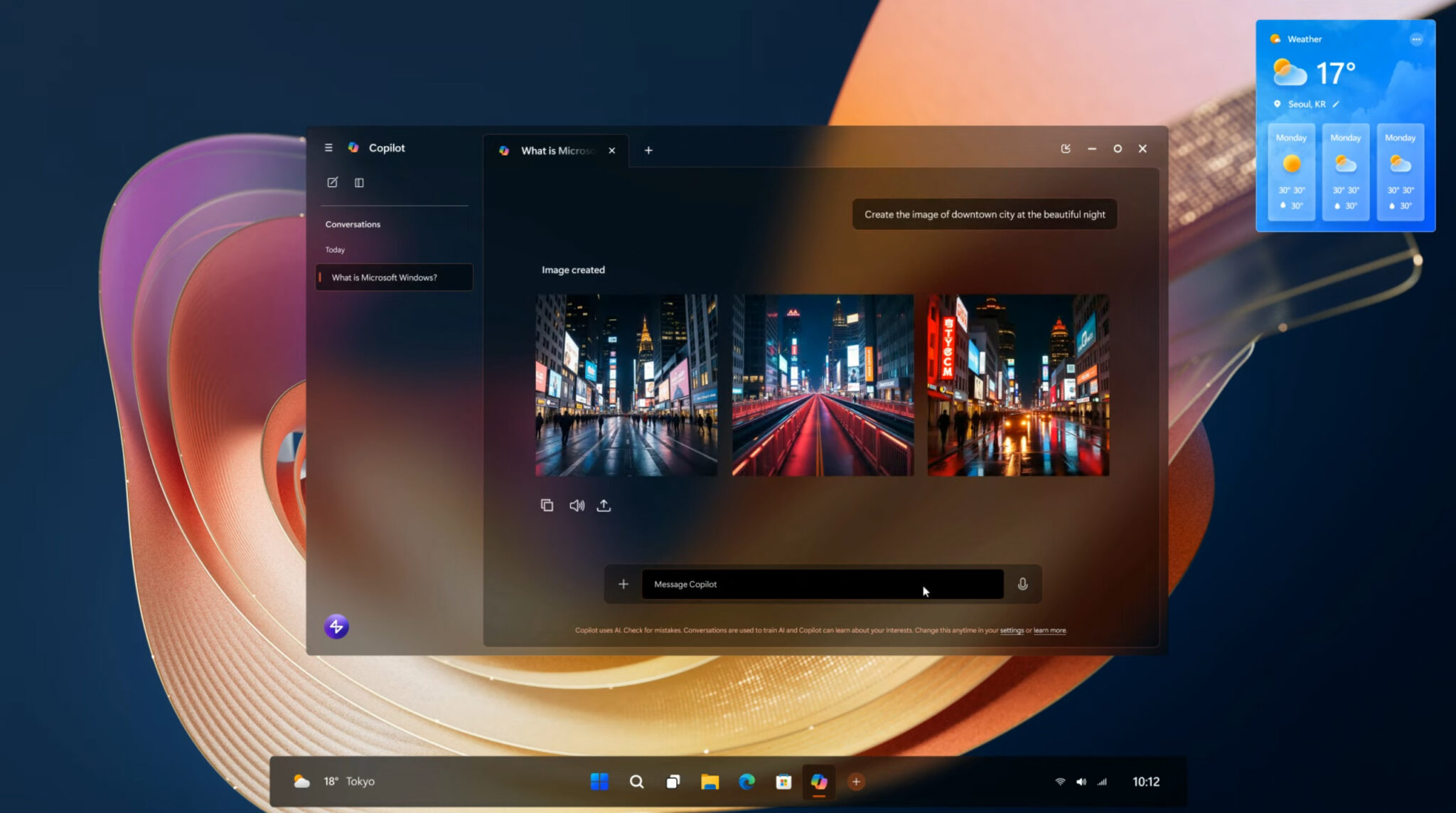Open the Copilot icon on the taskbar
Viewport: 1456px width, 813px height.
click(818, 781)
